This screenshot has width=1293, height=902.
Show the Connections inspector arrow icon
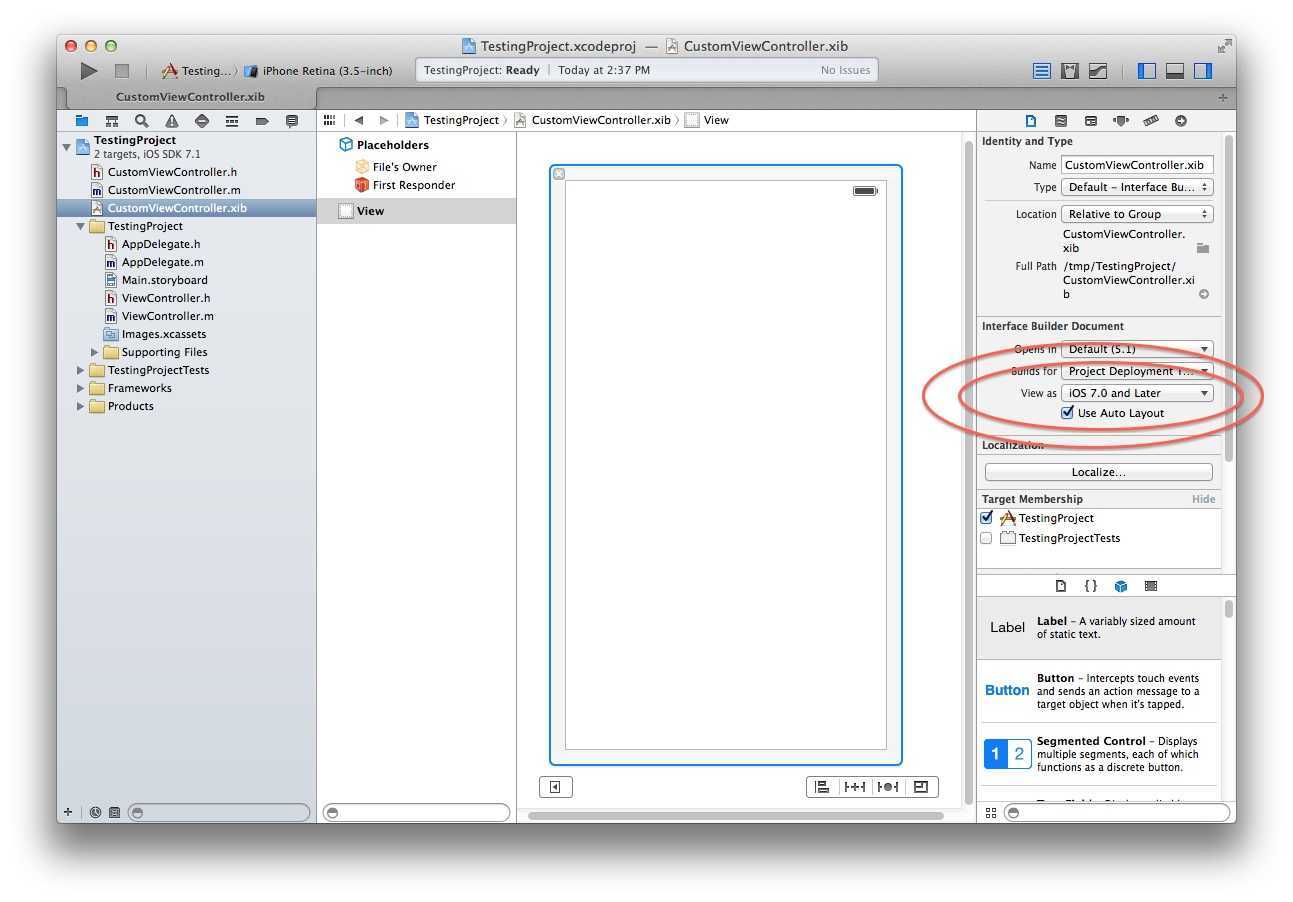point(1181,120)
